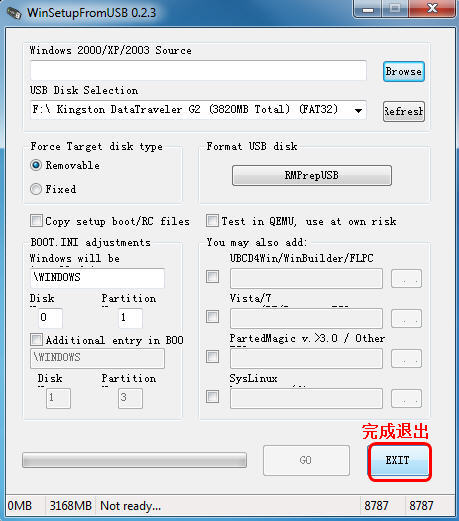Enable Additional entry in BOOT.INI checkbox
Screen dimensions: 459x521
[36, 340]
